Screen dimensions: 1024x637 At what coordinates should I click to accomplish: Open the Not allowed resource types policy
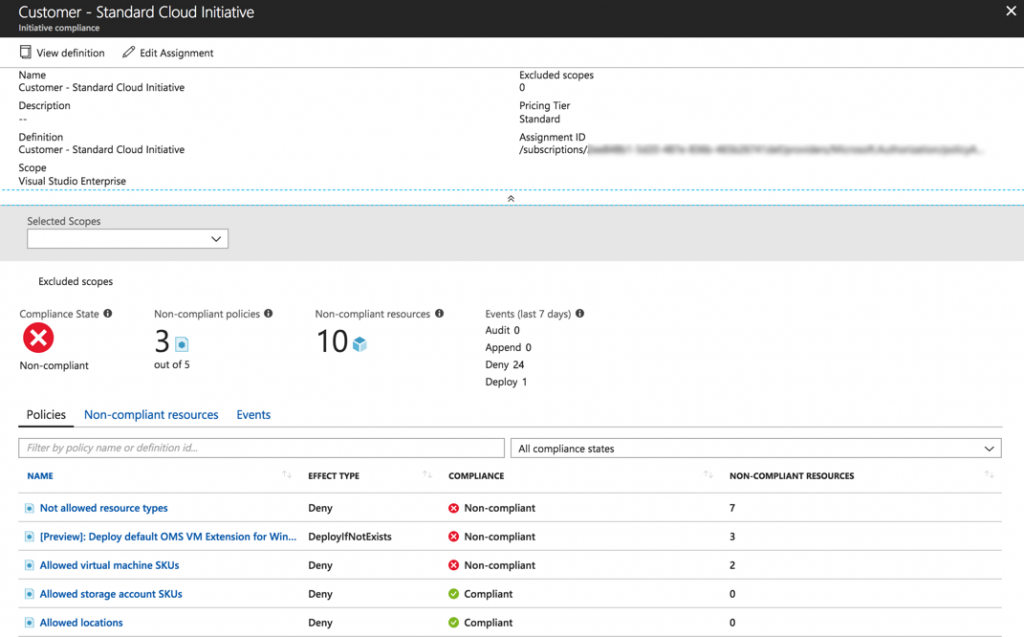104,508
